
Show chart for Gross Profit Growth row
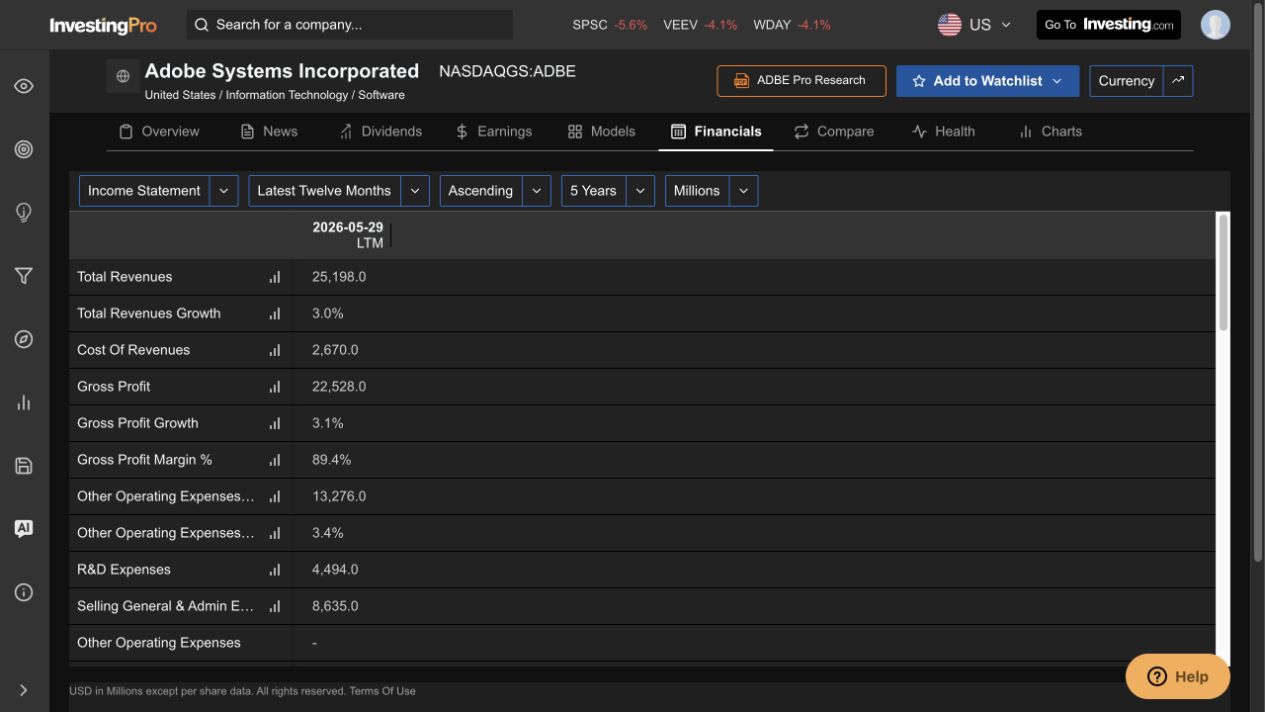(275, 424)
